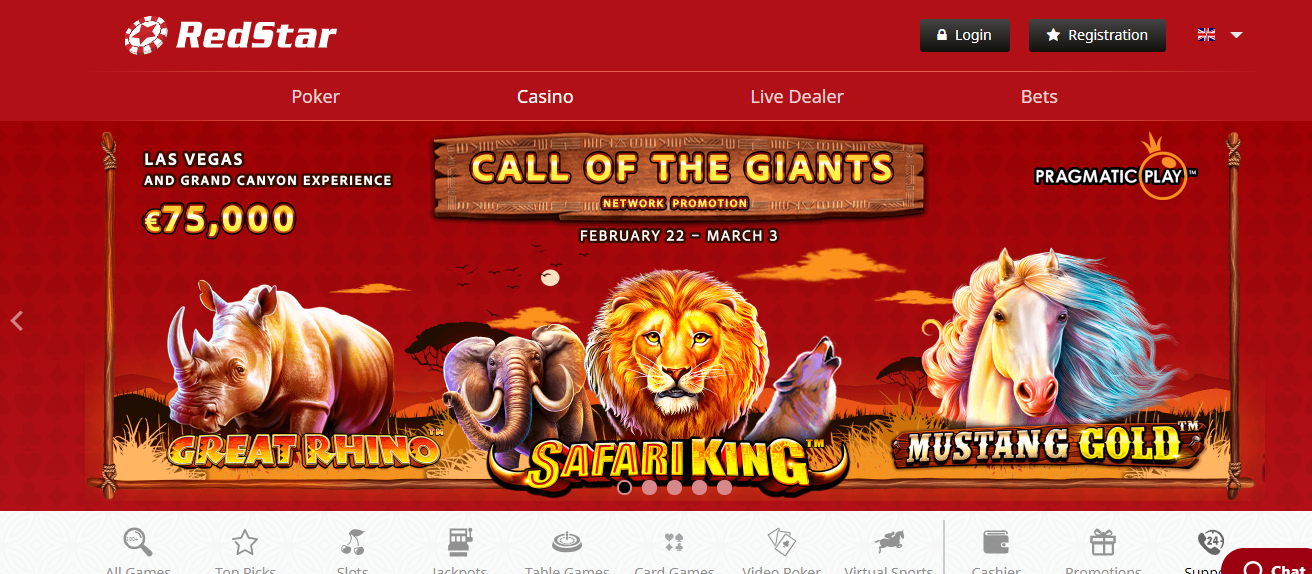
Task: Open the Slots cherry icon
Action: point(353,542)
